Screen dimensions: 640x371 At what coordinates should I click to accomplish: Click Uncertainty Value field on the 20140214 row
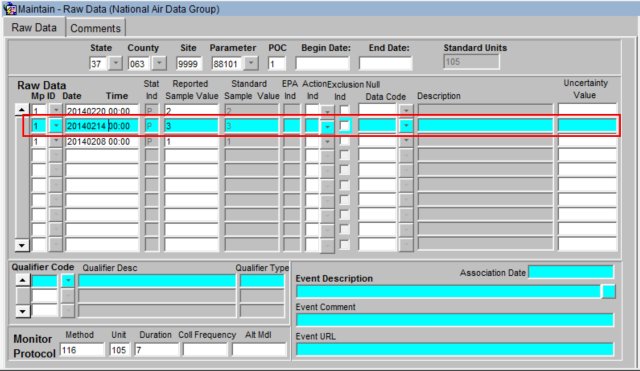pyautogui.click(x=587, y=126)
